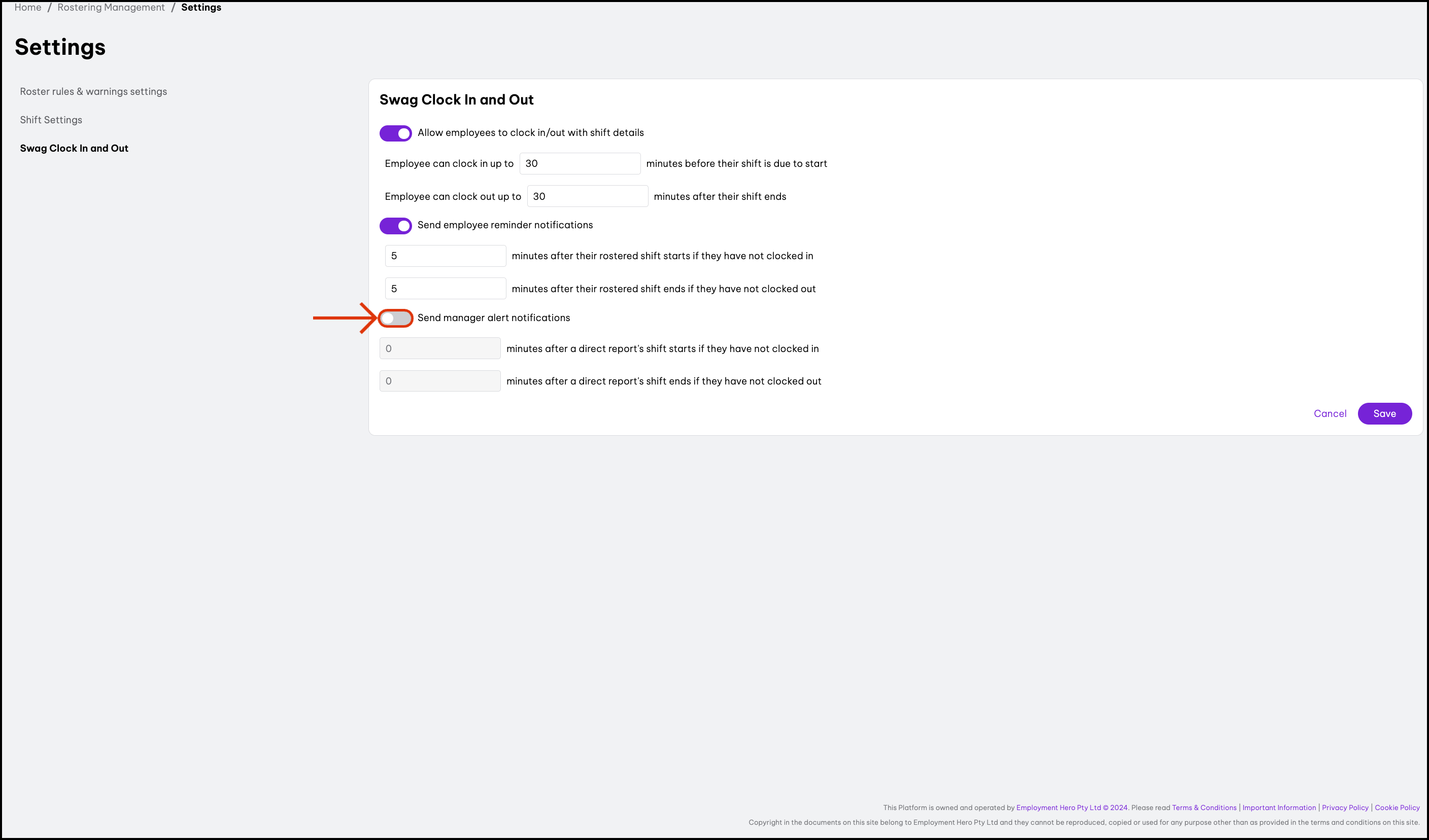Focus reminder minutes for not clocked out field
Image resolution: width=1429 pixels, height=840 pixels.
pyautogui.click(x=446, y=289)
